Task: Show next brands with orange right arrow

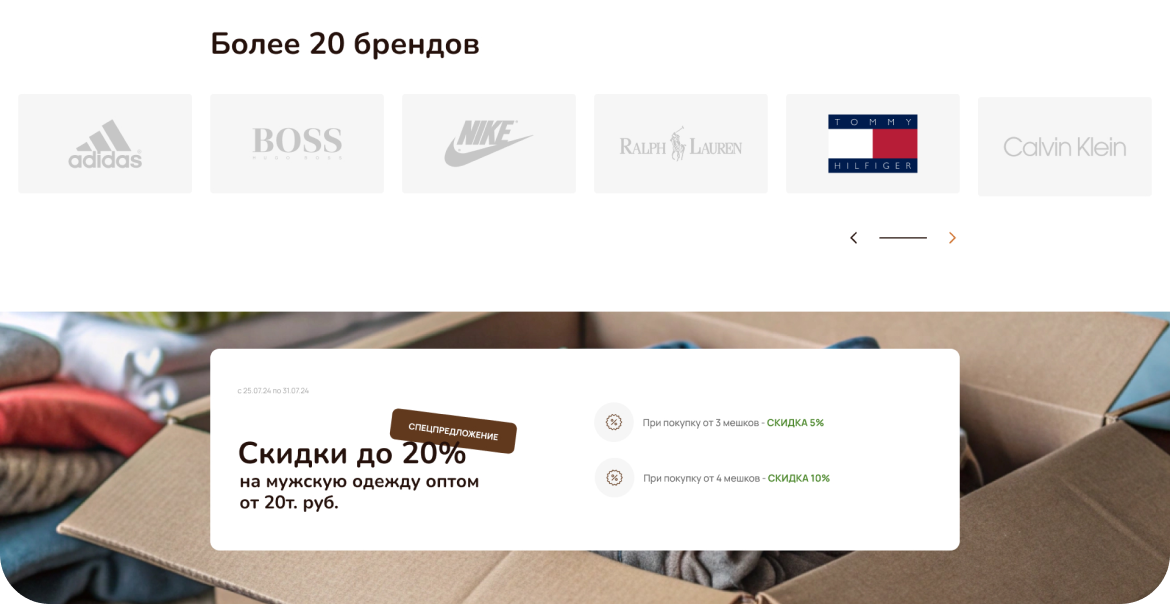Action: click(x=952, y=238)
